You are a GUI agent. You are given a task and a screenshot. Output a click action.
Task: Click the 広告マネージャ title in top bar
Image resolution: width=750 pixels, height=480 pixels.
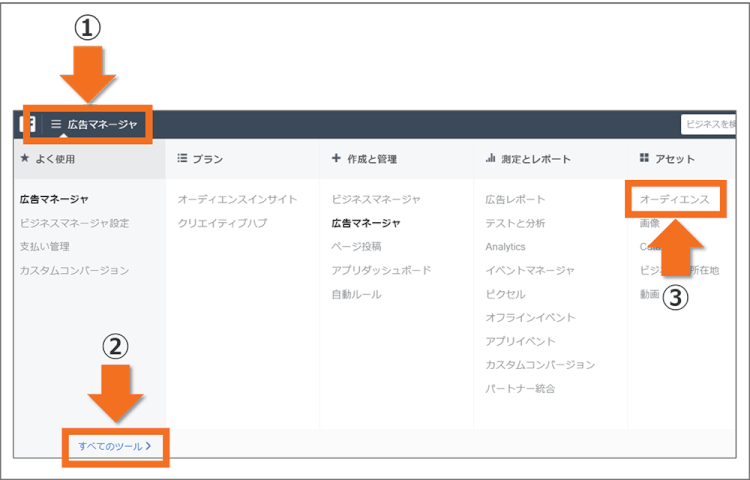coord(102,124)
